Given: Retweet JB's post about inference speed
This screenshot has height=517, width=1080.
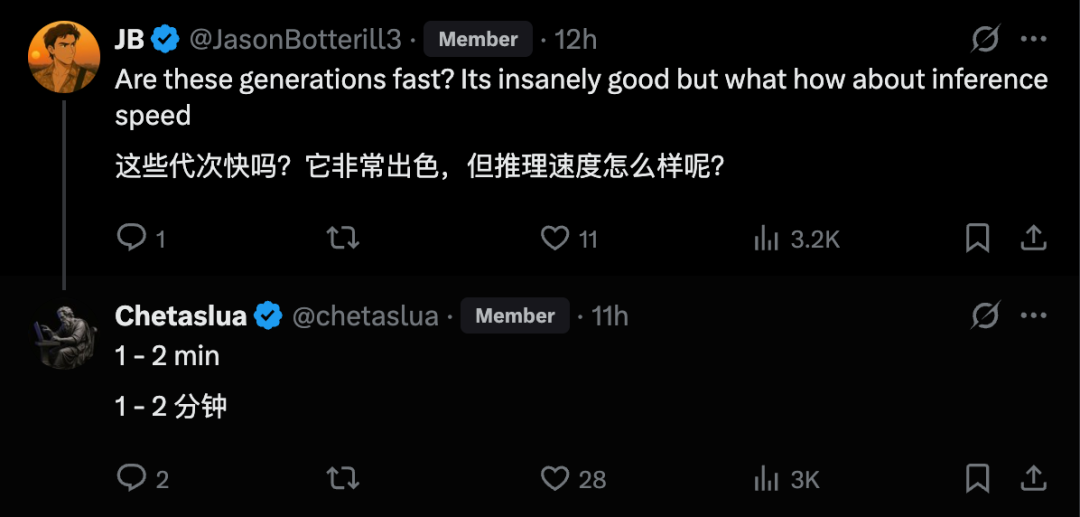Looking at the screenshot, I should tap(343, 238).
